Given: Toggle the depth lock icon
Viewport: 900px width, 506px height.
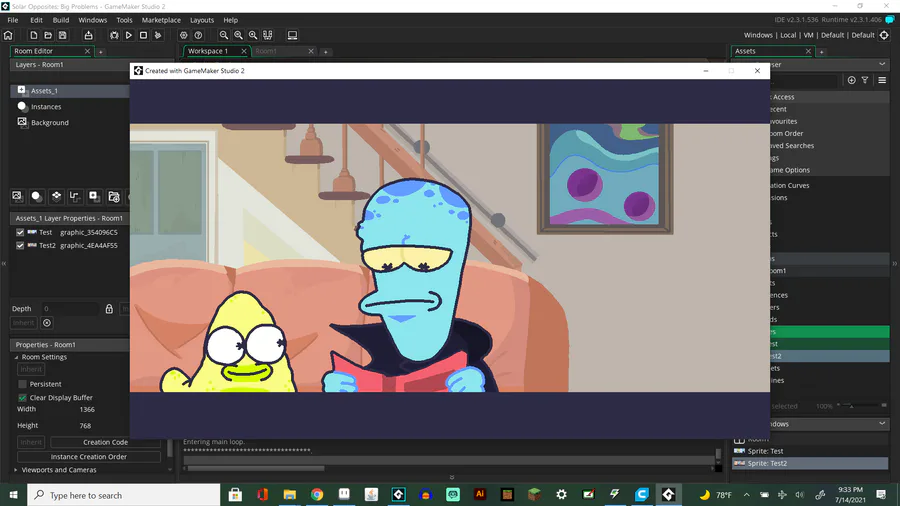Looking at the screenshot, I should pos(109,309).
